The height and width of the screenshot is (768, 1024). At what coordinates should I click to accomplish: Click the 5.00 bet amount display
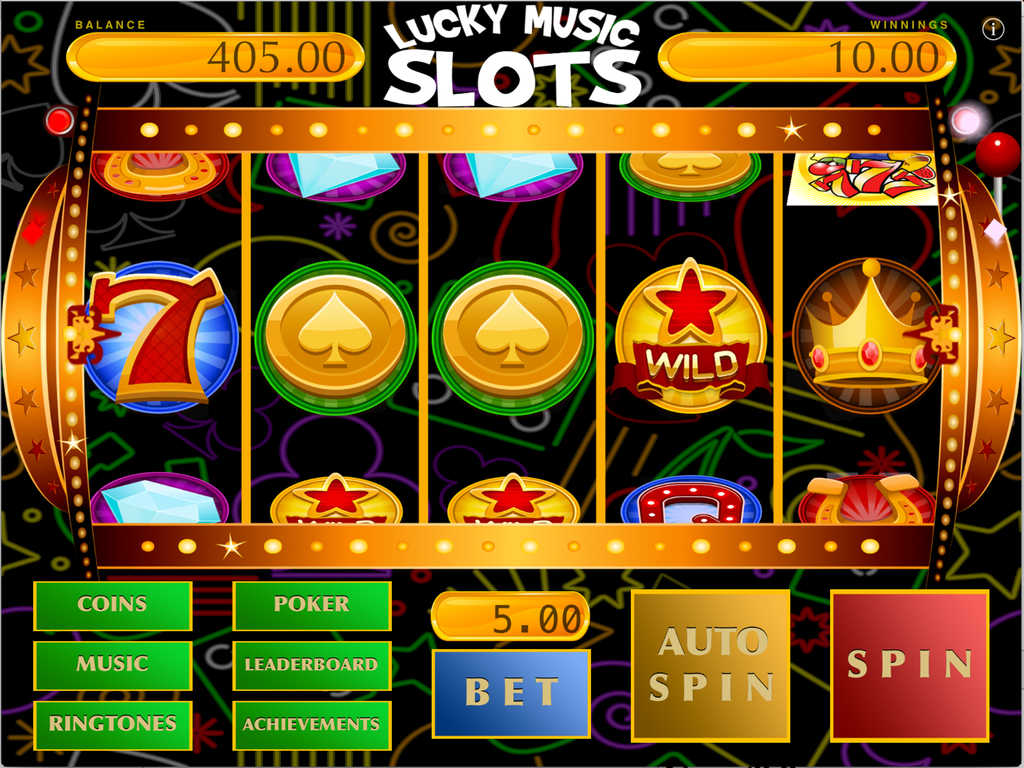(511, 616)
